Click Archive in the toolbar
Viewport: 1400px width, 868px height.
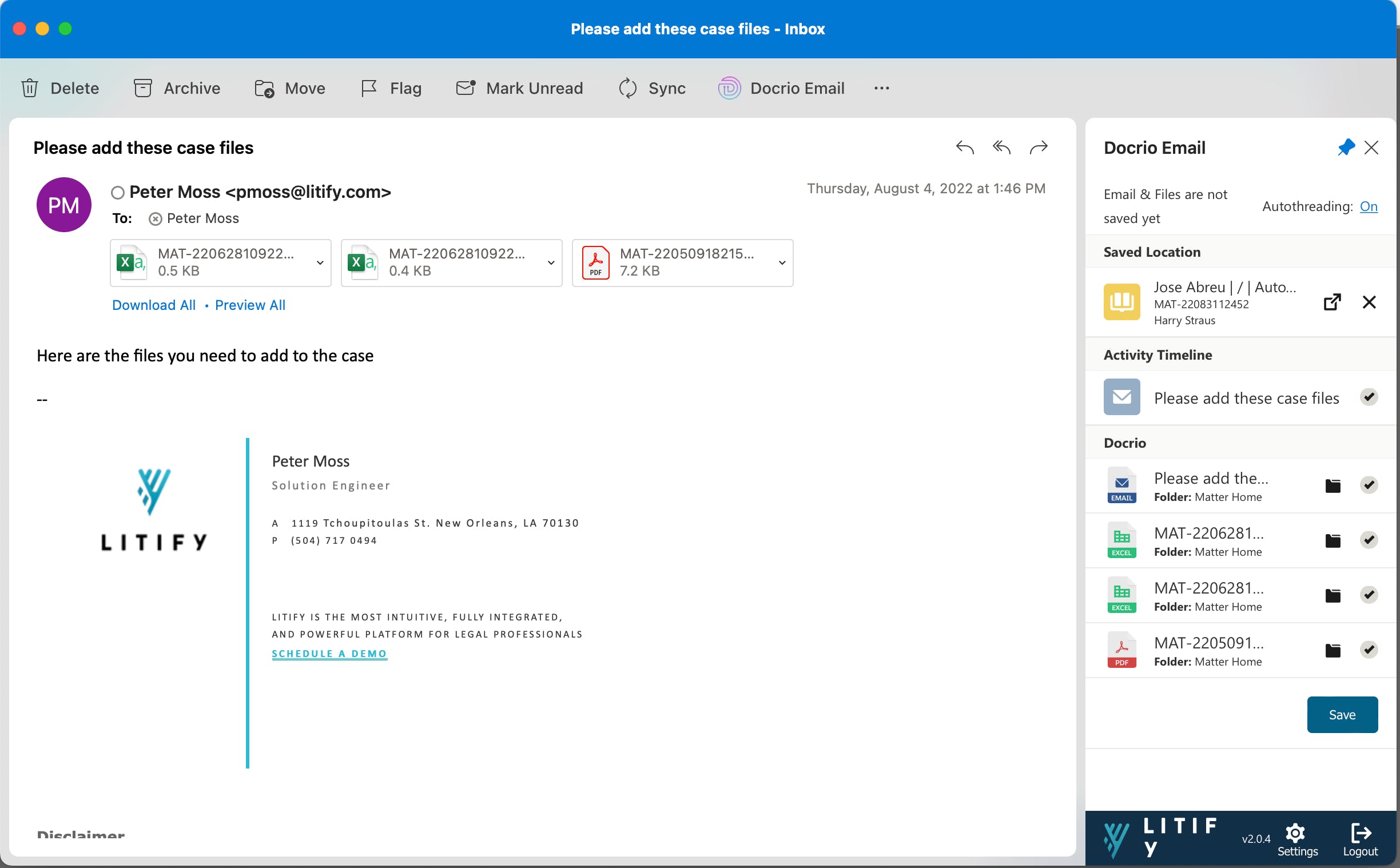tap(177, 88)
